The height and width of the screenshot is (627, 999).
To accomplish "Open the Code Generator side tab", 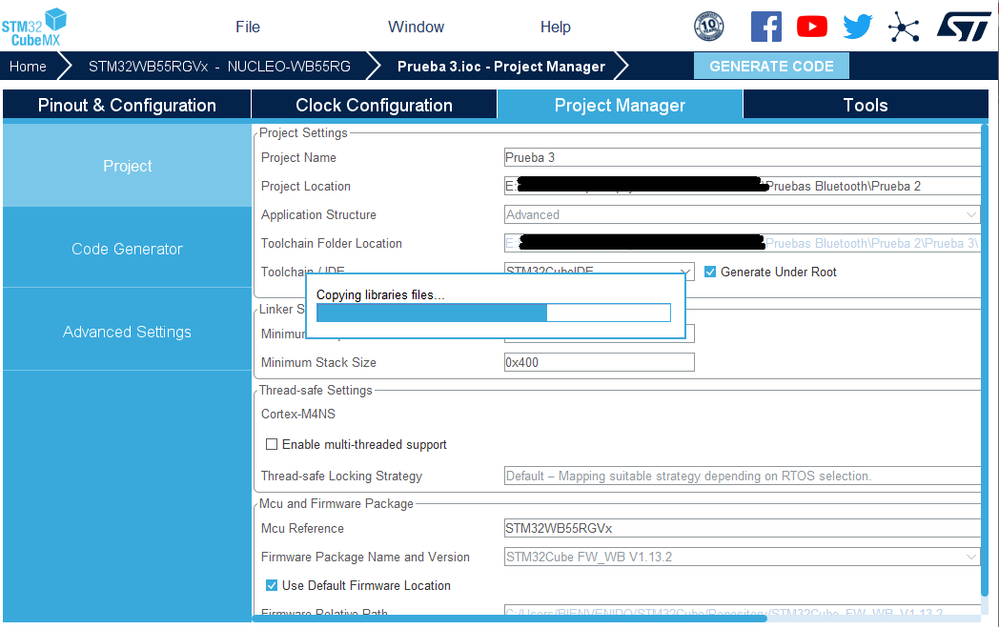I will click(x=127, y=249).
